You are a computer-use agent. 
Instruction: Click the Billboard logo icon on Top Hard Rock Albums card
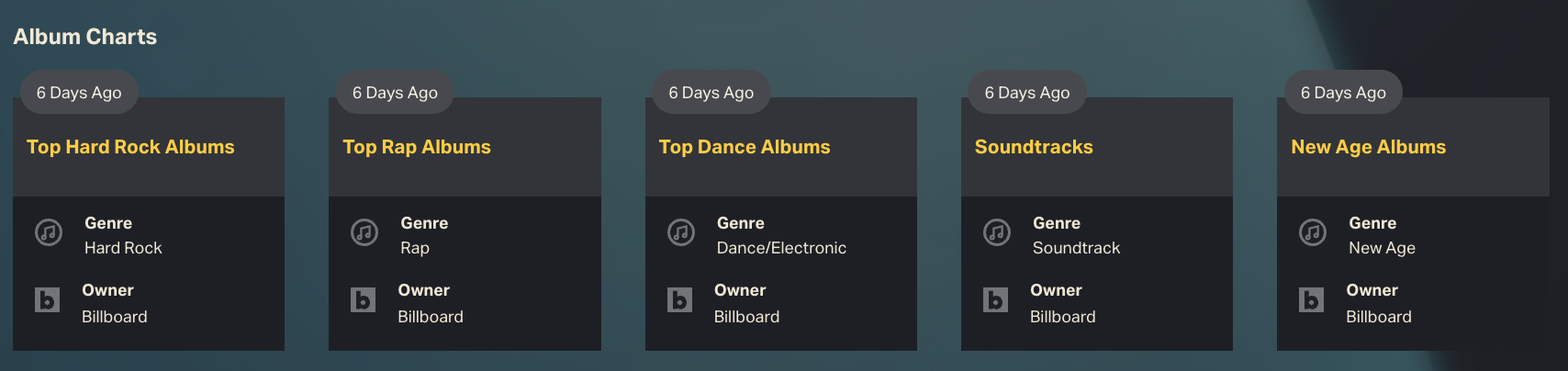[47, 300]
